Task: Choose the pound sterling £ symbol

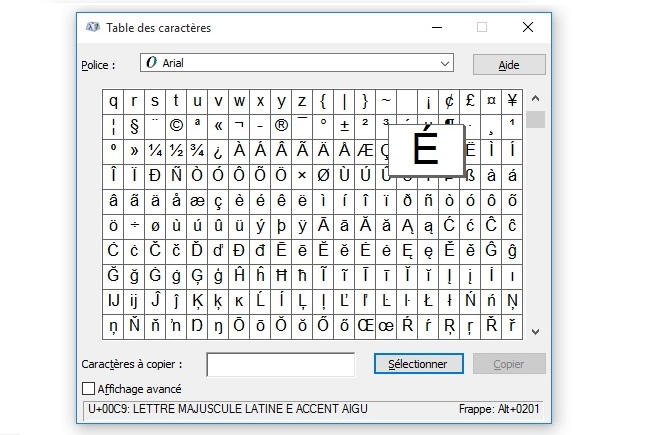Action: pos(470,101)
